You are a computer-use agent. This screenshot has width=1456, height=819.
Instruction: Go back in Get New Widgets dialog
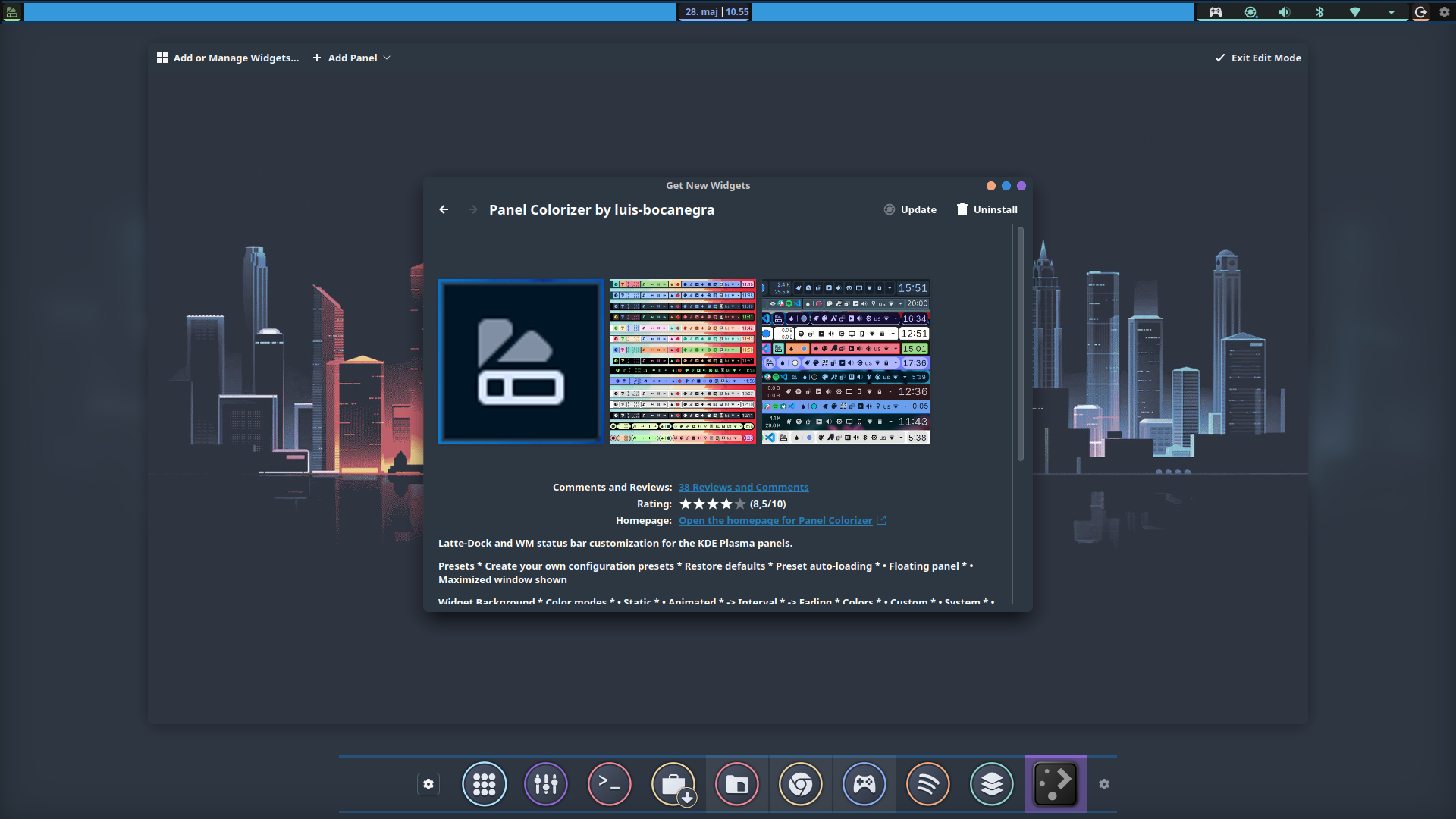click(444, 209)
